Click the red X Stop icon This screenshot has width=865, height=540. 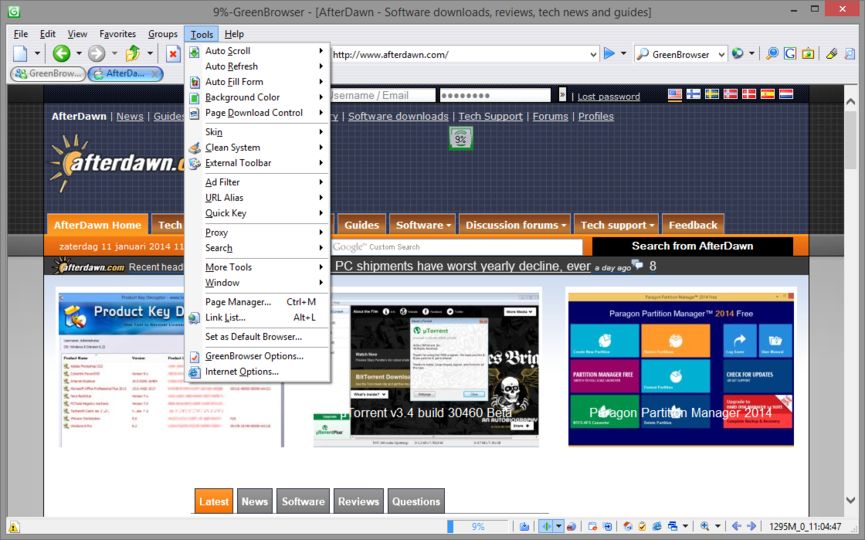click(x=173, y=54)
